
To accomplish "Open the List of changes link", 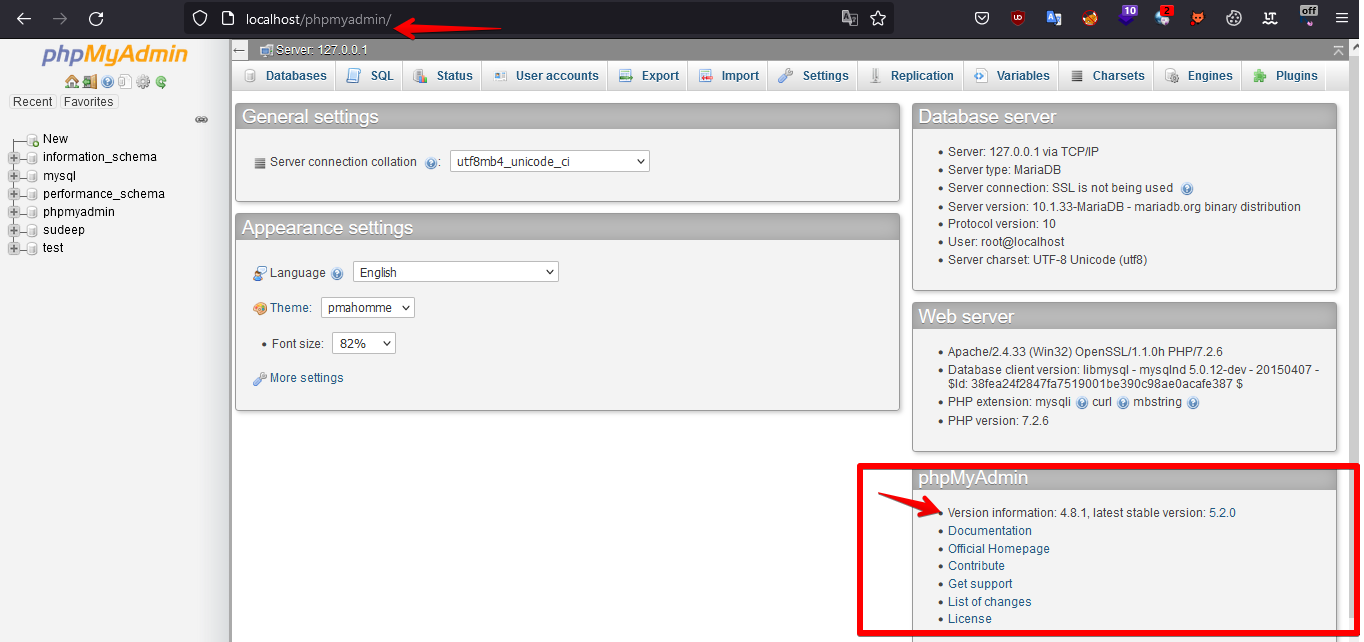I will (x=989, y=602).
